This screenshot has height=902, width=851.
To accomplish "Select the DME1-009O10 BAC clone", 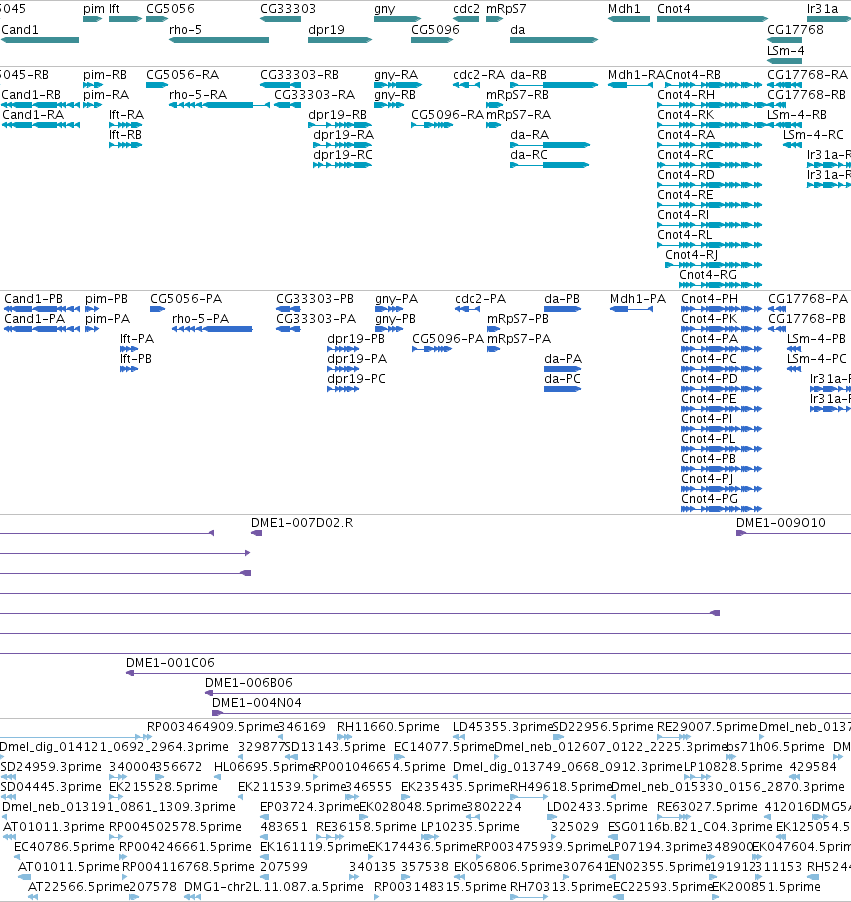I will coord(793,533).
